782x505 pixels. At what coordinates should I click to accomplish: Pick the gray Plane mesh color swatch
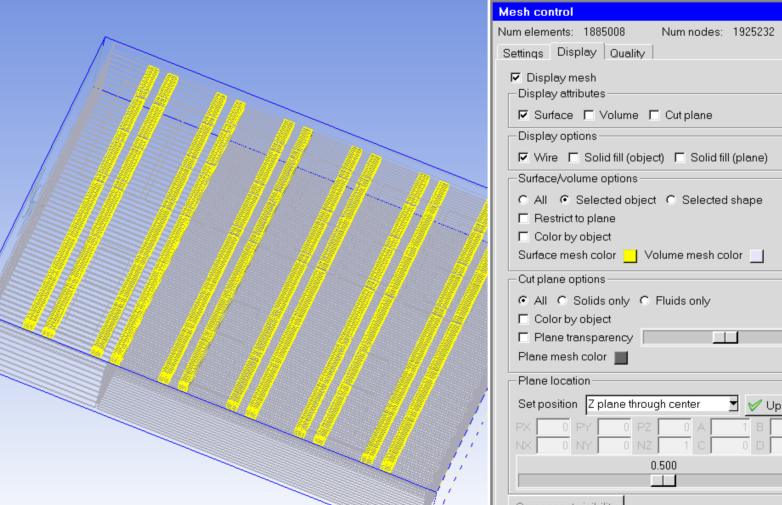tap(620, 357)
